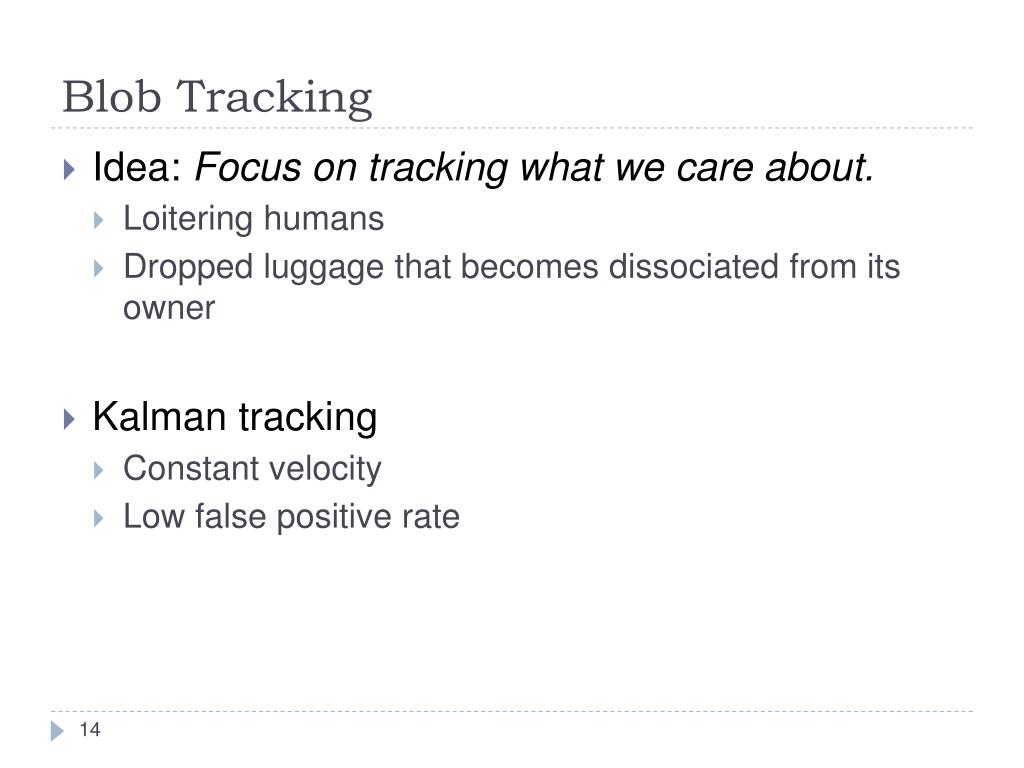
Task: Click the word owner on wrapped line
Action: (168, 308)
